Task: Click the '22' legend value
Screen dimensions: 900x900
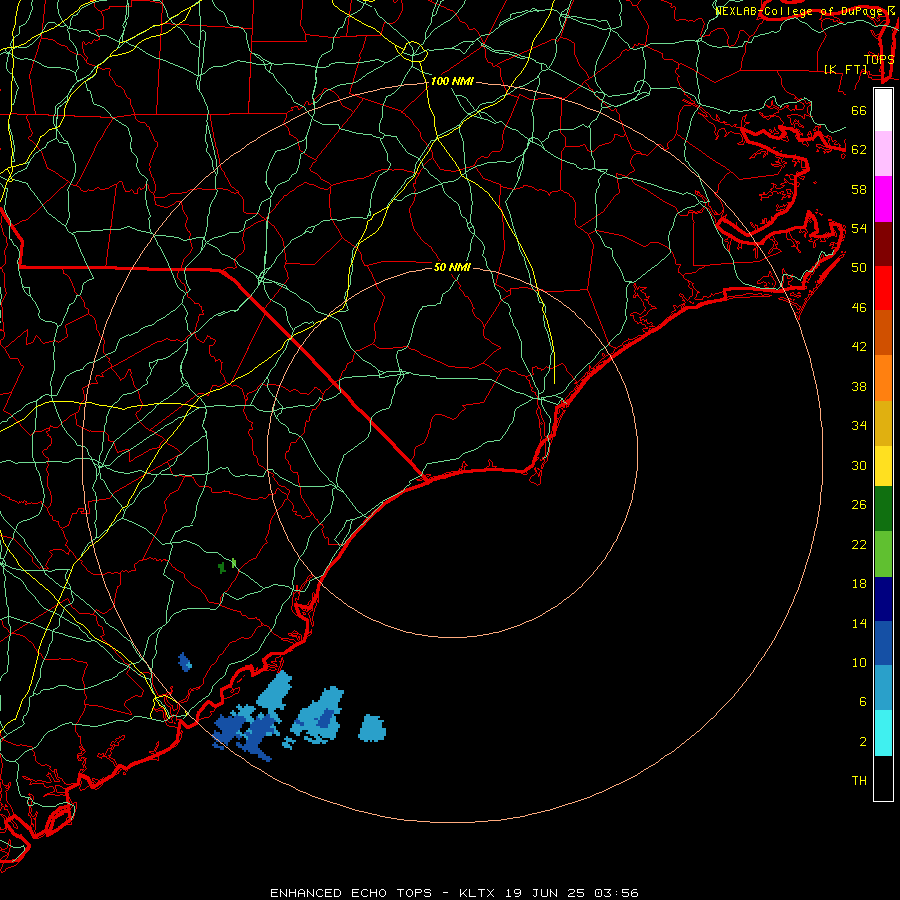Action: [x=859, y=544]
